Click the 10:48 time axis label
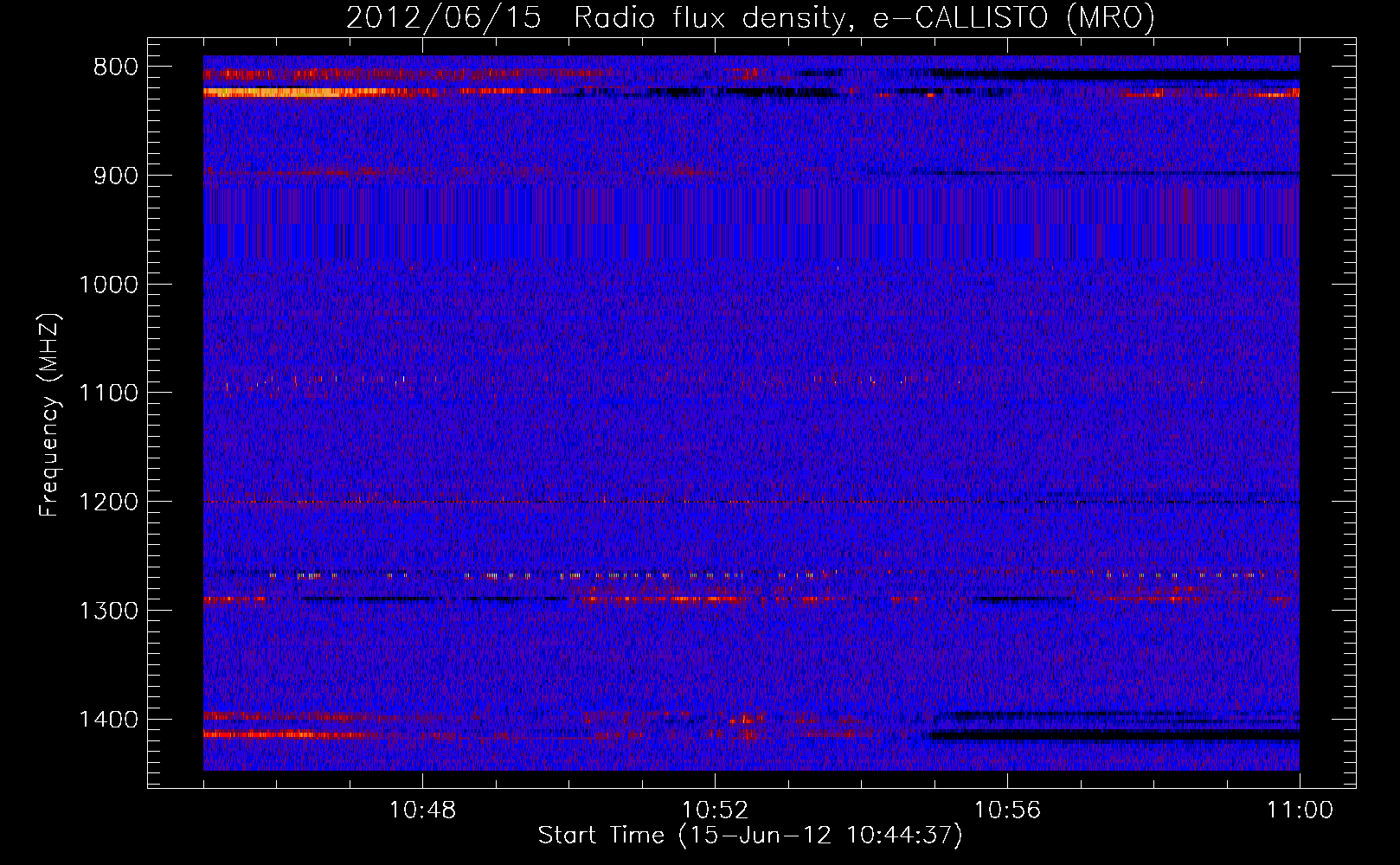This screenshot has height=865, width=1400. click(423, 811)
